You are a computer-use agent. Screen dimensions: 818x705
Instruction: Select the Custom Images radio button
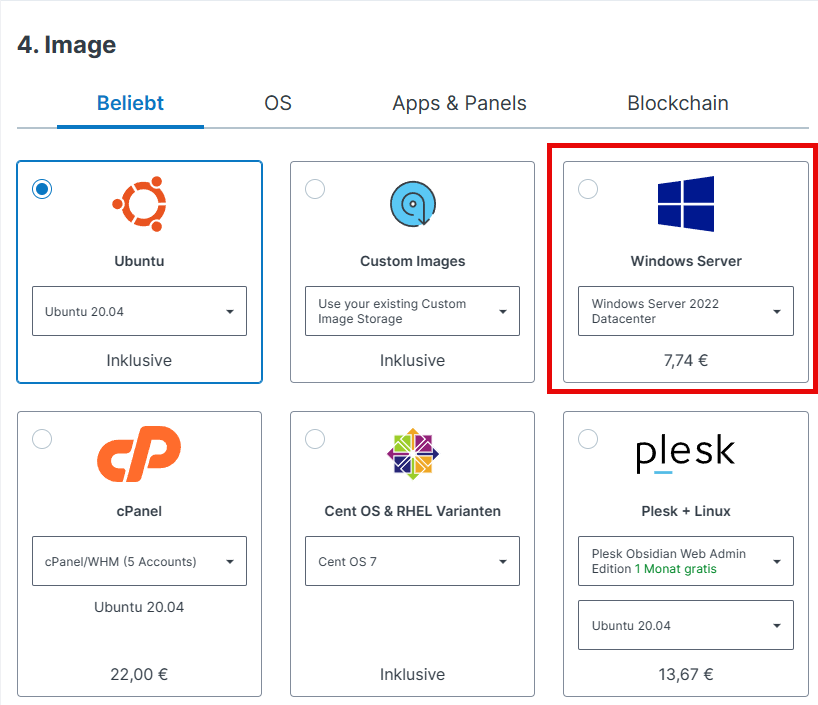pos(315,189)
